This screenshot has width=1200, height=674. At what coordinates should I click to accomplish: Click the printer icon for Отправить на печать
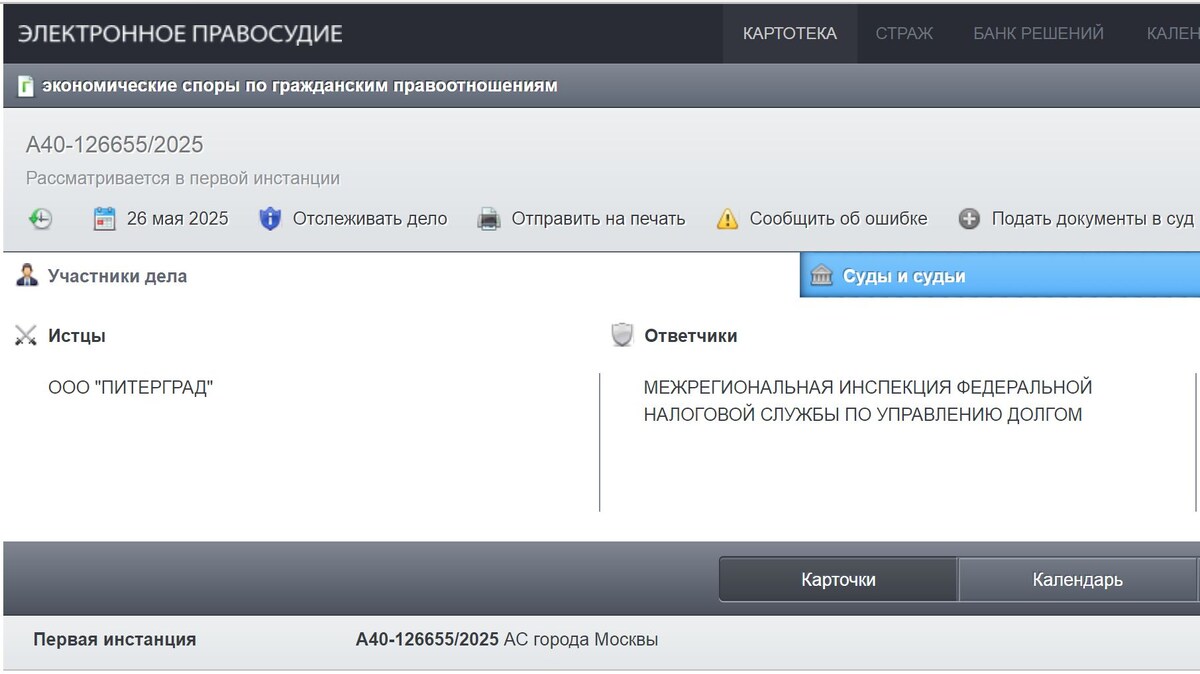pos(488,218)
